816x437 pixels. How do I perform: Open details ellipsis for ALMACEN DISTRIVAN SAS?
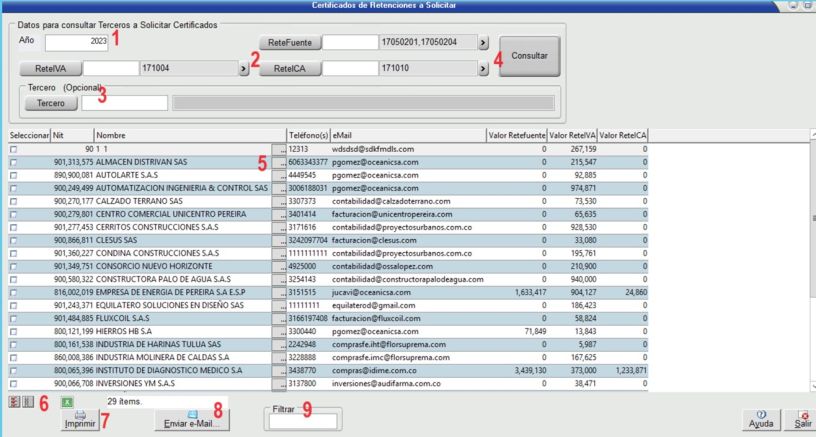(x=281, y=161)
